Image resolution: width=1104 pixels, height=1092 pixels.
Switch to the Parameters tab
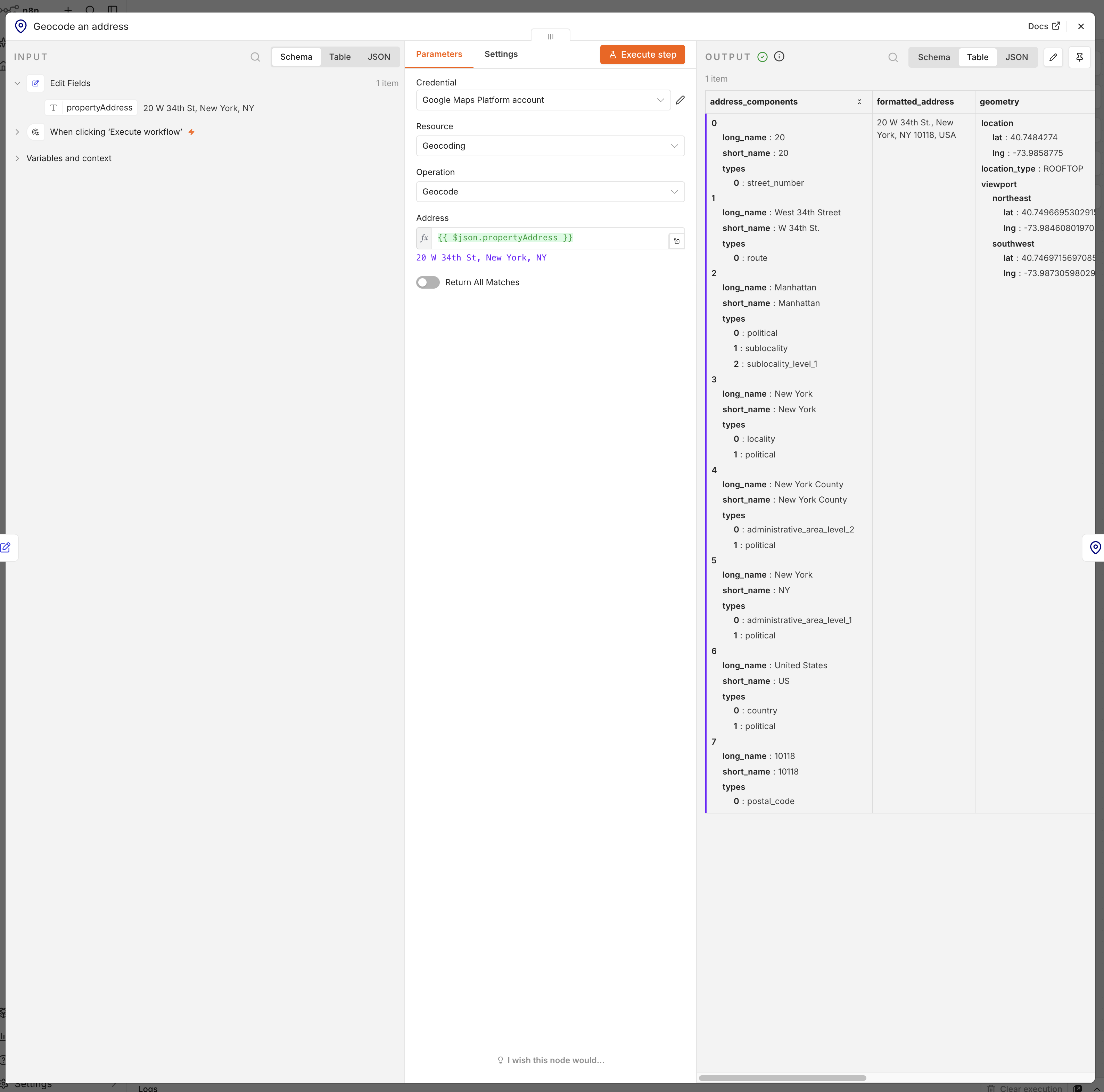[x=439, y=54]
